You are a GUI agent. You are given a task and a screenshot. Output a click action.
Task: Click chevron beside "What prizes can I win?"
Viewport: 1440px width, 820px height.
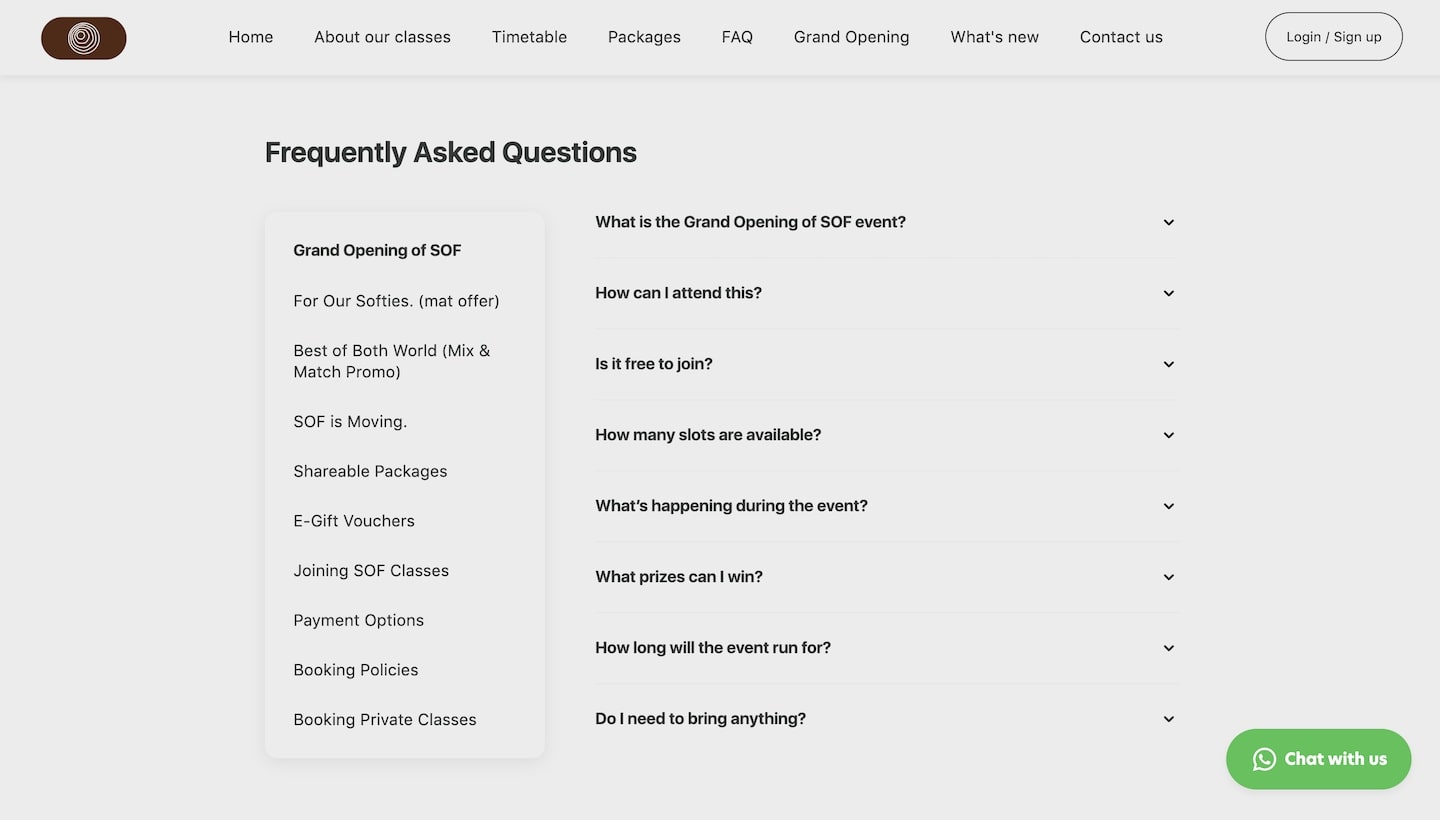click(1168, 577)
